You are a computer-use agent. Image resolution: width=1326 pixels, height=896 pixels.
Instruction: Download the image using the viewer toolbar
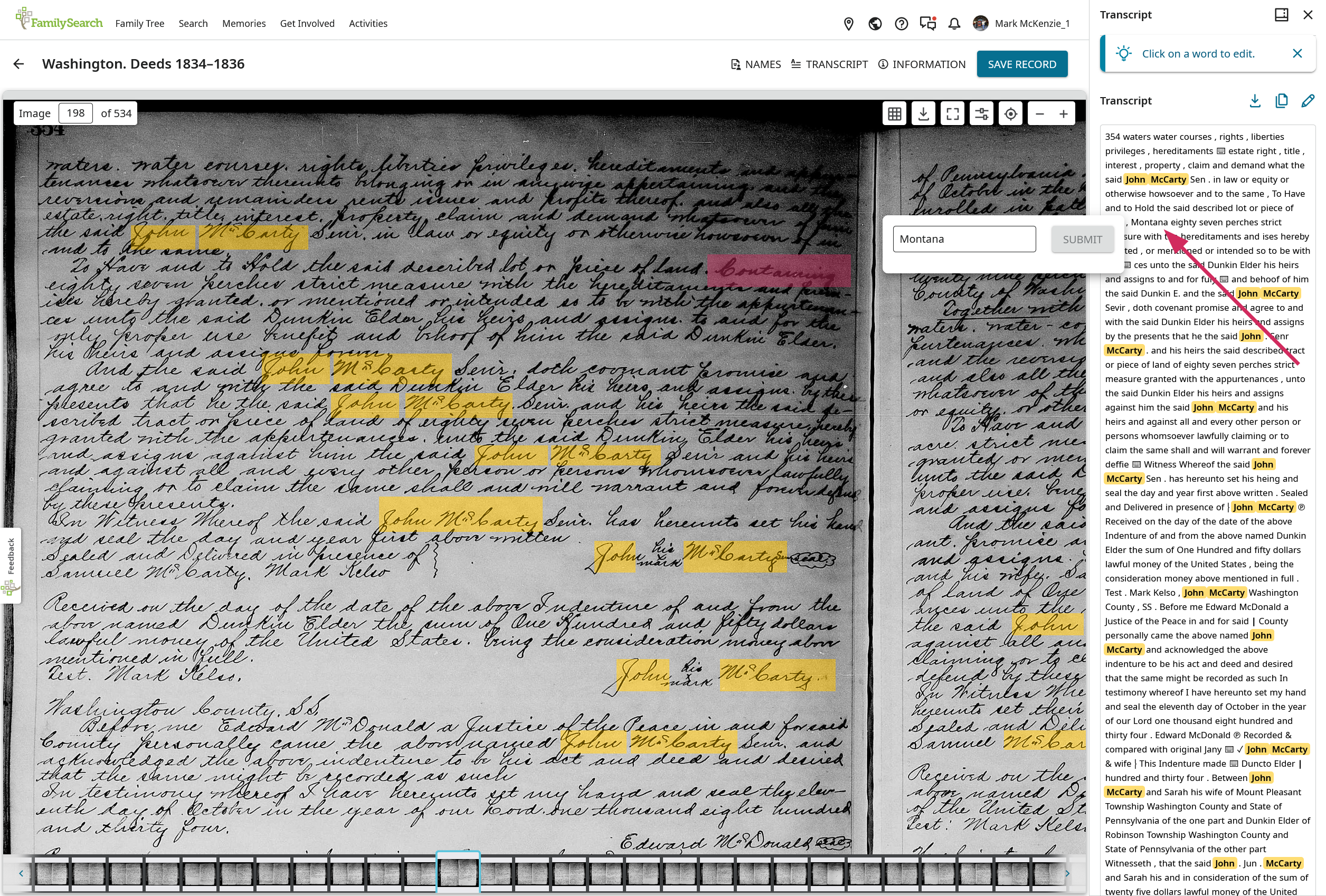click(923, 113)
